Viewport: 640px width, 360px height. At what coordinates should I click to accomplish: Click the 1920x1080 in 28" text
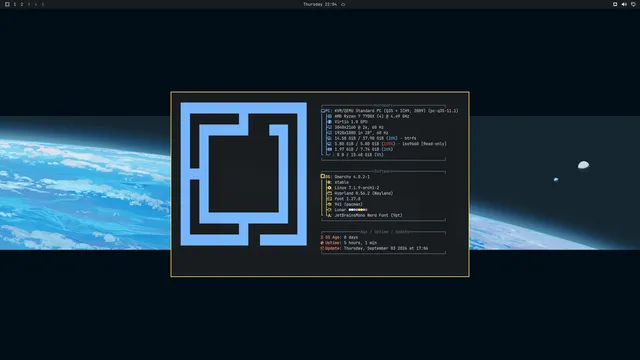pyautogui.click(x=362, y=133)
